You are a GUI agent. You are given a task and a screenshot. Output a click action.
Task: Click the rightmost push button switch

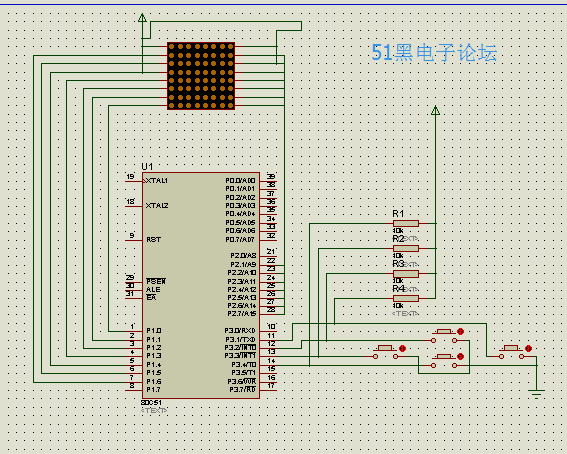[x=511, y=352]
